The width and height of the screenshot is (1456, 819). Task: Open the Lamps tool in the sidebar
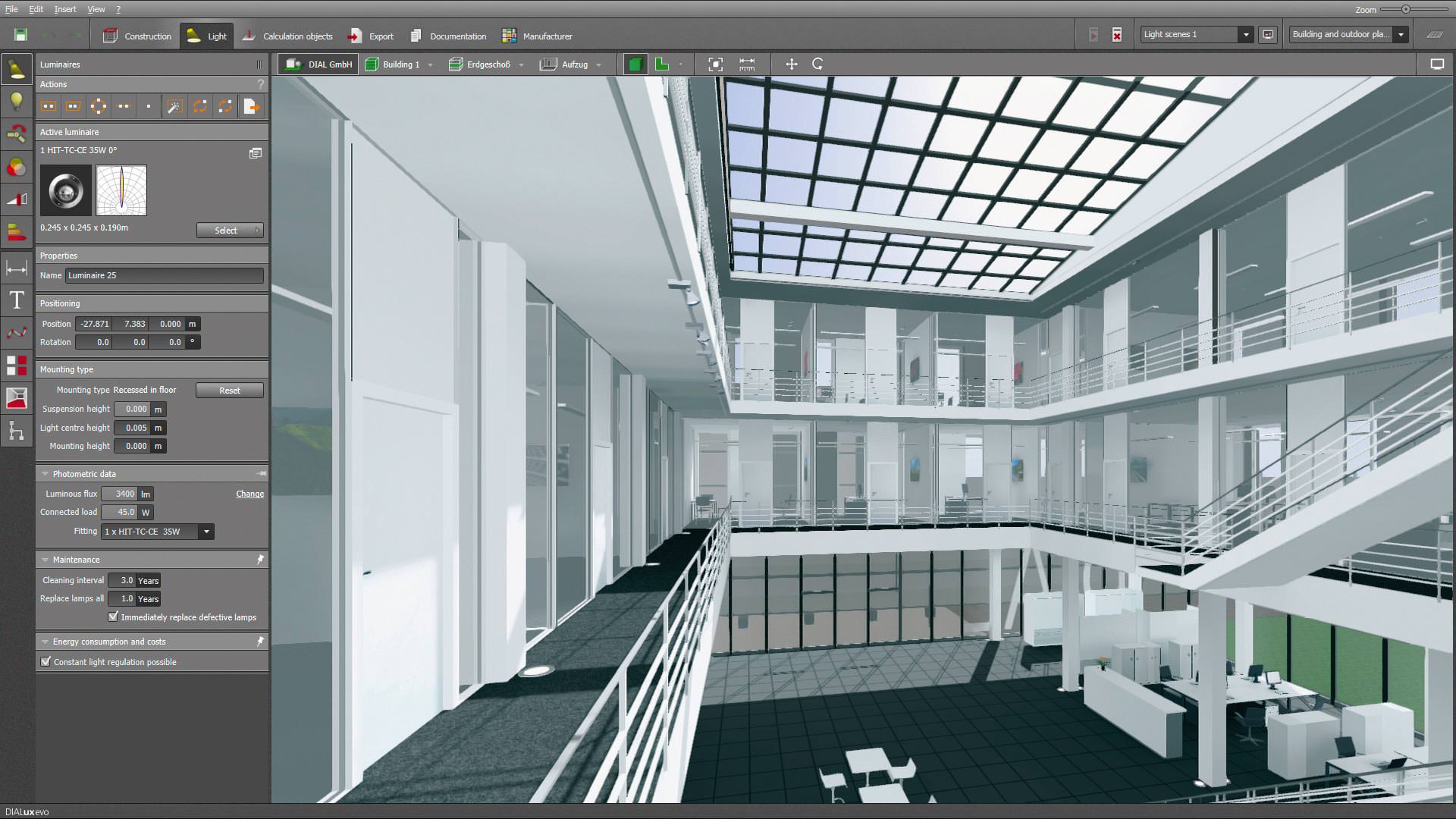(x=16, y=101)
